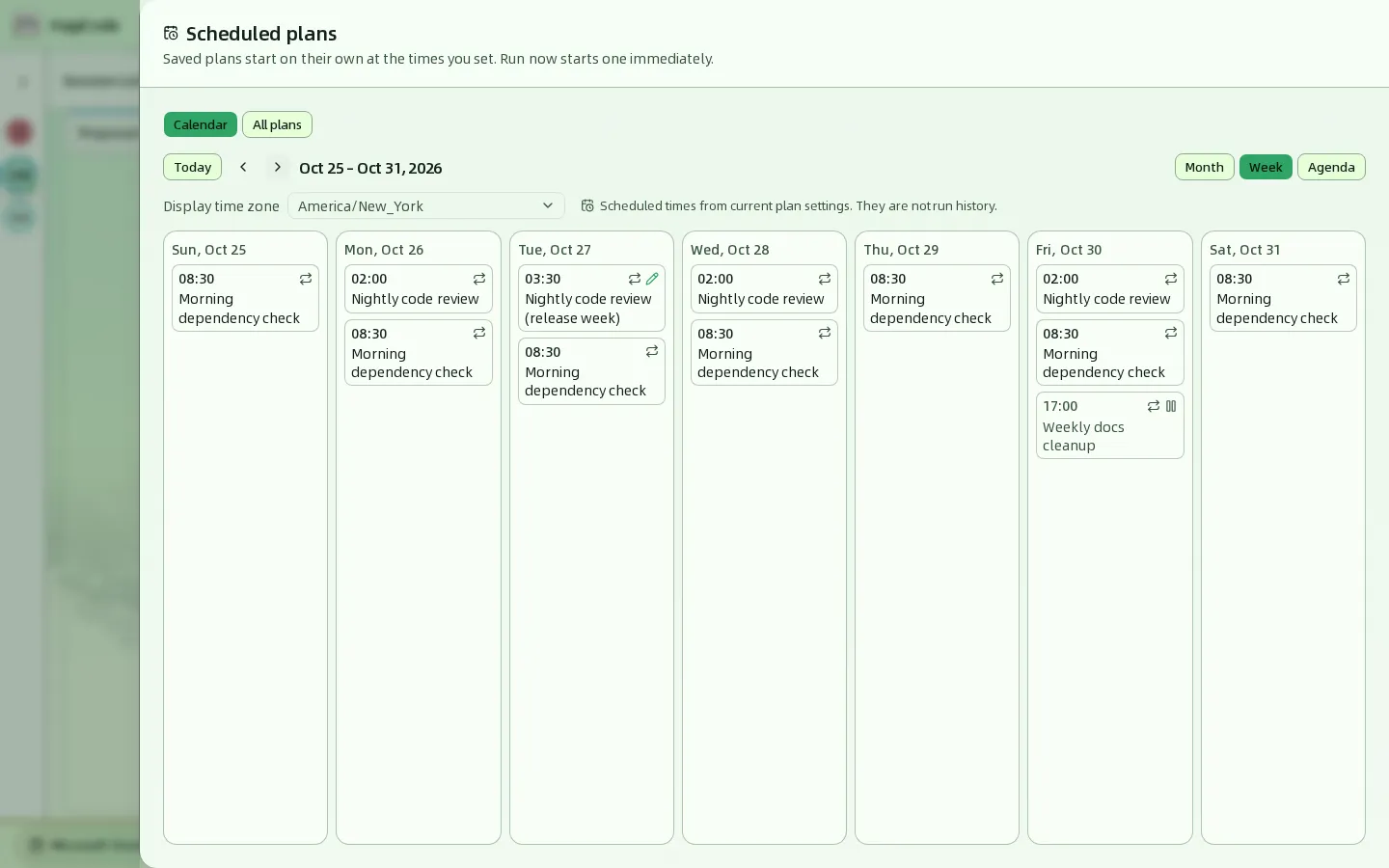The width and height of the screenshot is (1389, 868).
Task: Switch to Agenda view
Action: [x=1331, y=167]
